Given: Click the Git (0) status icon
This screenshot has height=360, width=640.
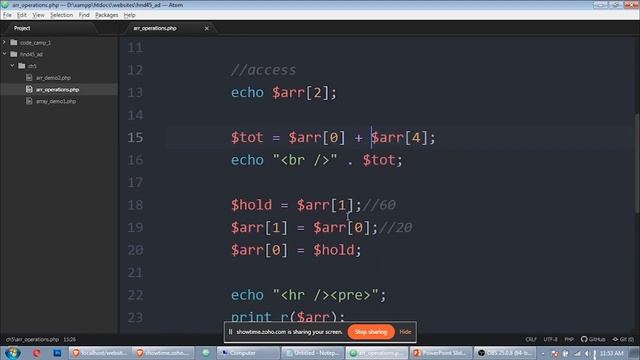Looking at the screenshot, I should click(x=623, y=340).
